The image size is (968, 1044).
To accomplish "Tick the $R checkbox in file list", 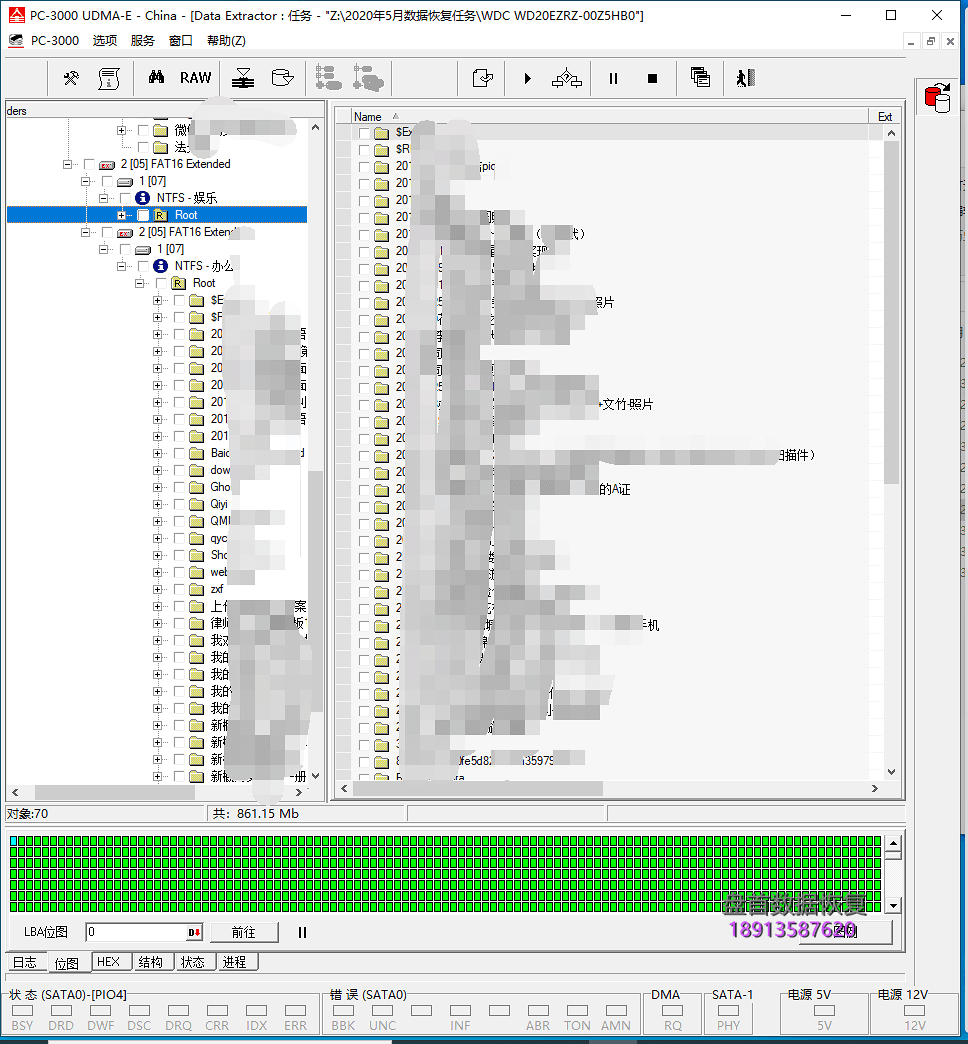I will coord(363,150).
